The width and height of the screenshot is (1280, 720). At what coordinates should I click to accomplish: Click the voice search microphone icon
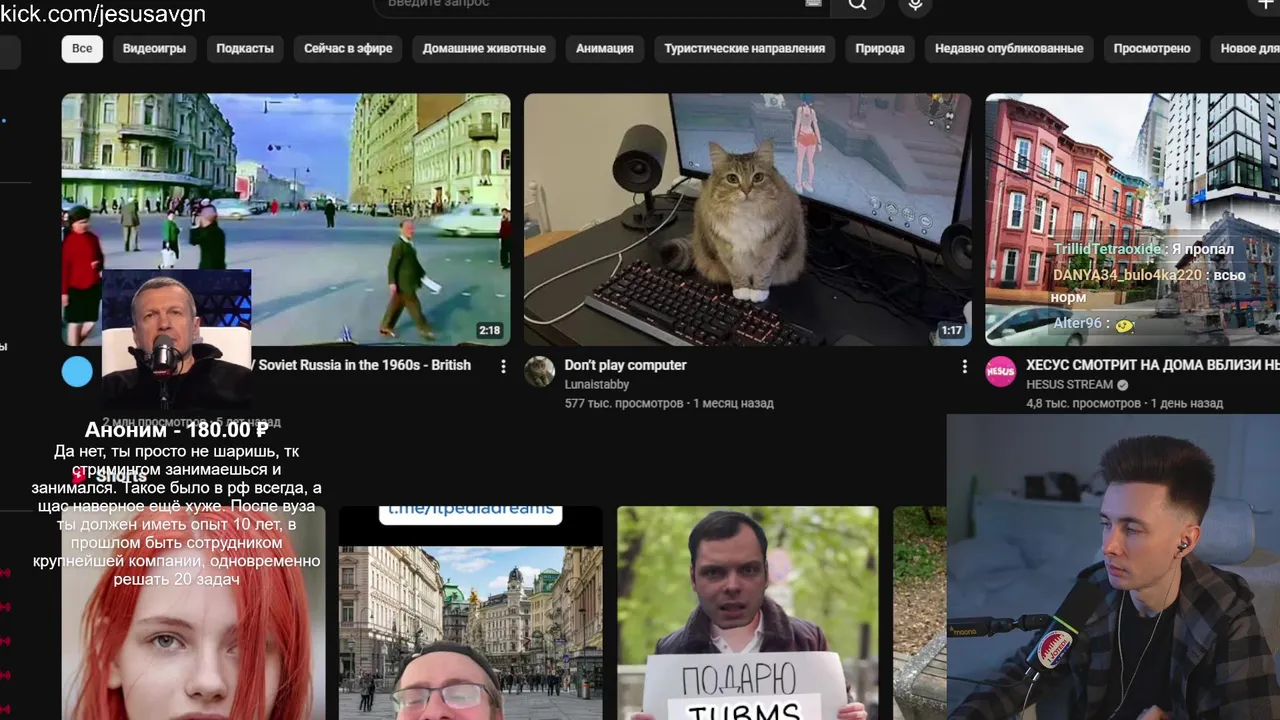pos(914,5)
